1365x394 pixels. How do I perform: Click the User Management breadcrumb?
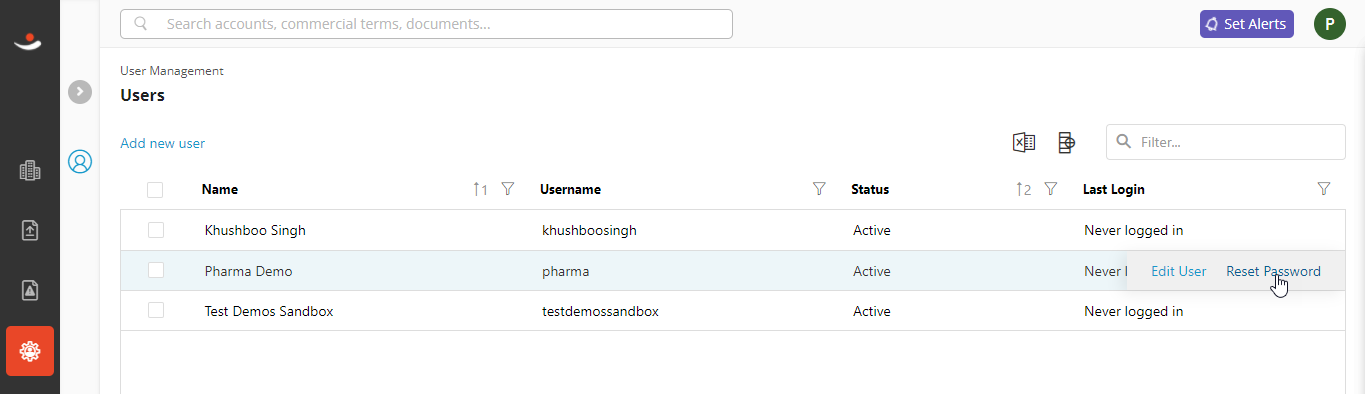[x=172, y=71]
